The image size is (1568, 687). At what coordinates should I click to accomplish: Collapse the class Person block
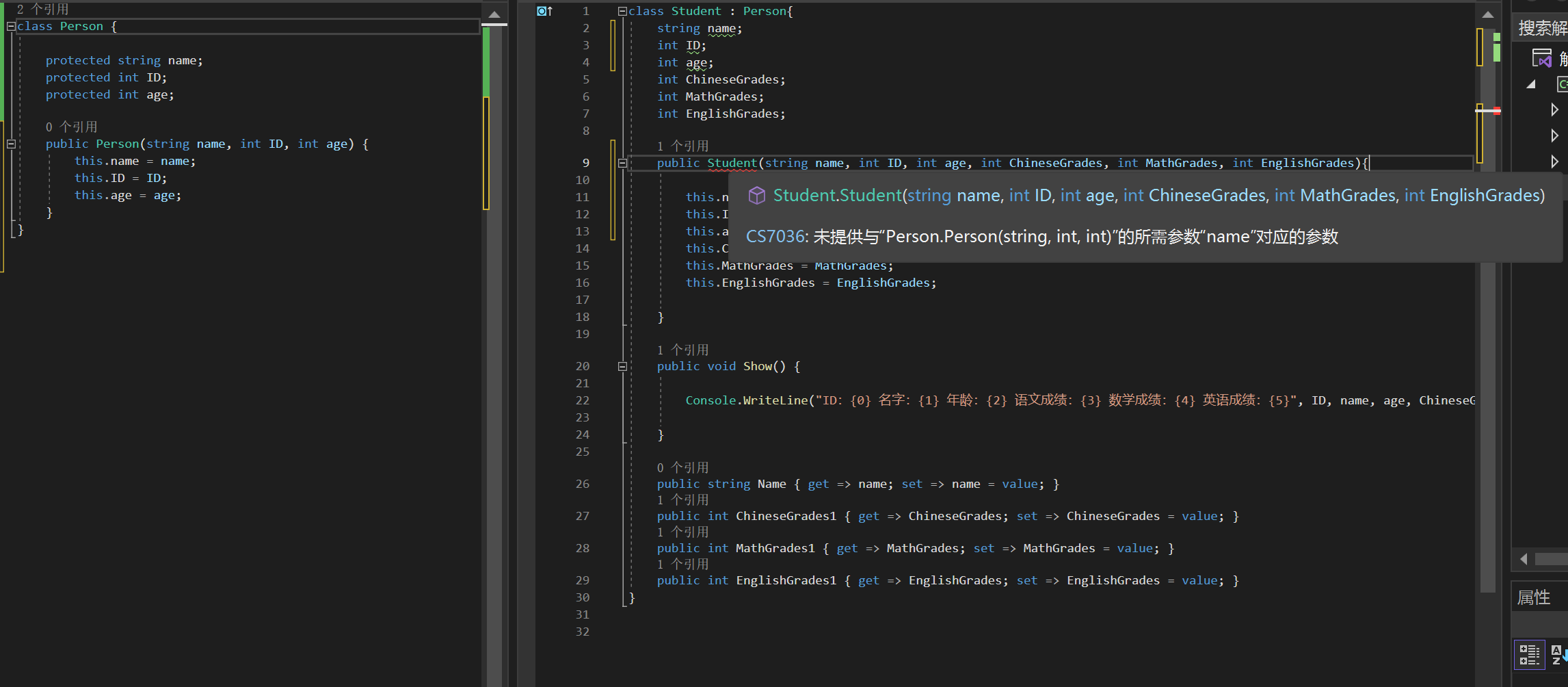pos(11,27)
